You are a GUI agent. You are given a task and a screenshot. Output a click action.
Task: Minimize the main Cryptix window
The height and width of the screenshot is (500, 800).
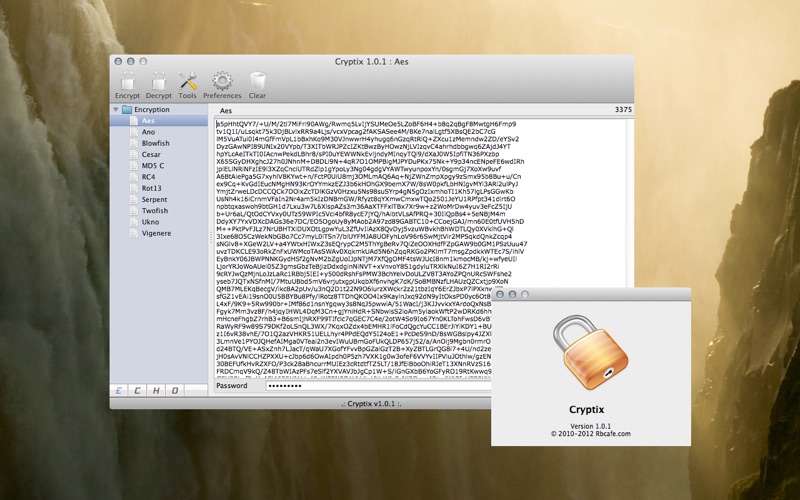point(131,61)
